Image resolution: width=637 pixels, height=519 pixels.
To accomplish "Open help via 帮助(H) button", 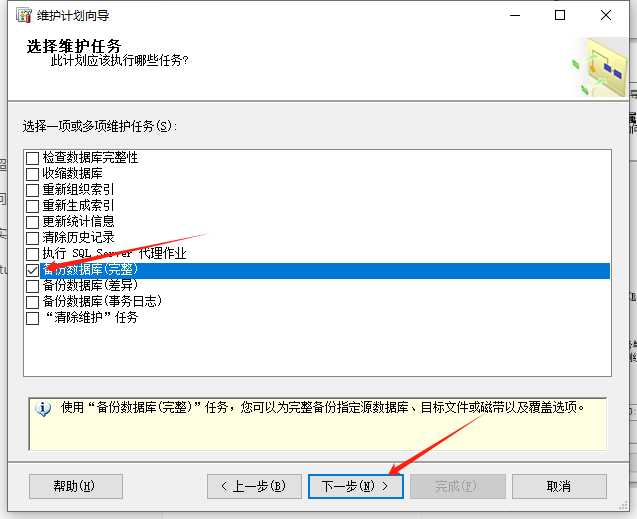I will click(76, 486).
